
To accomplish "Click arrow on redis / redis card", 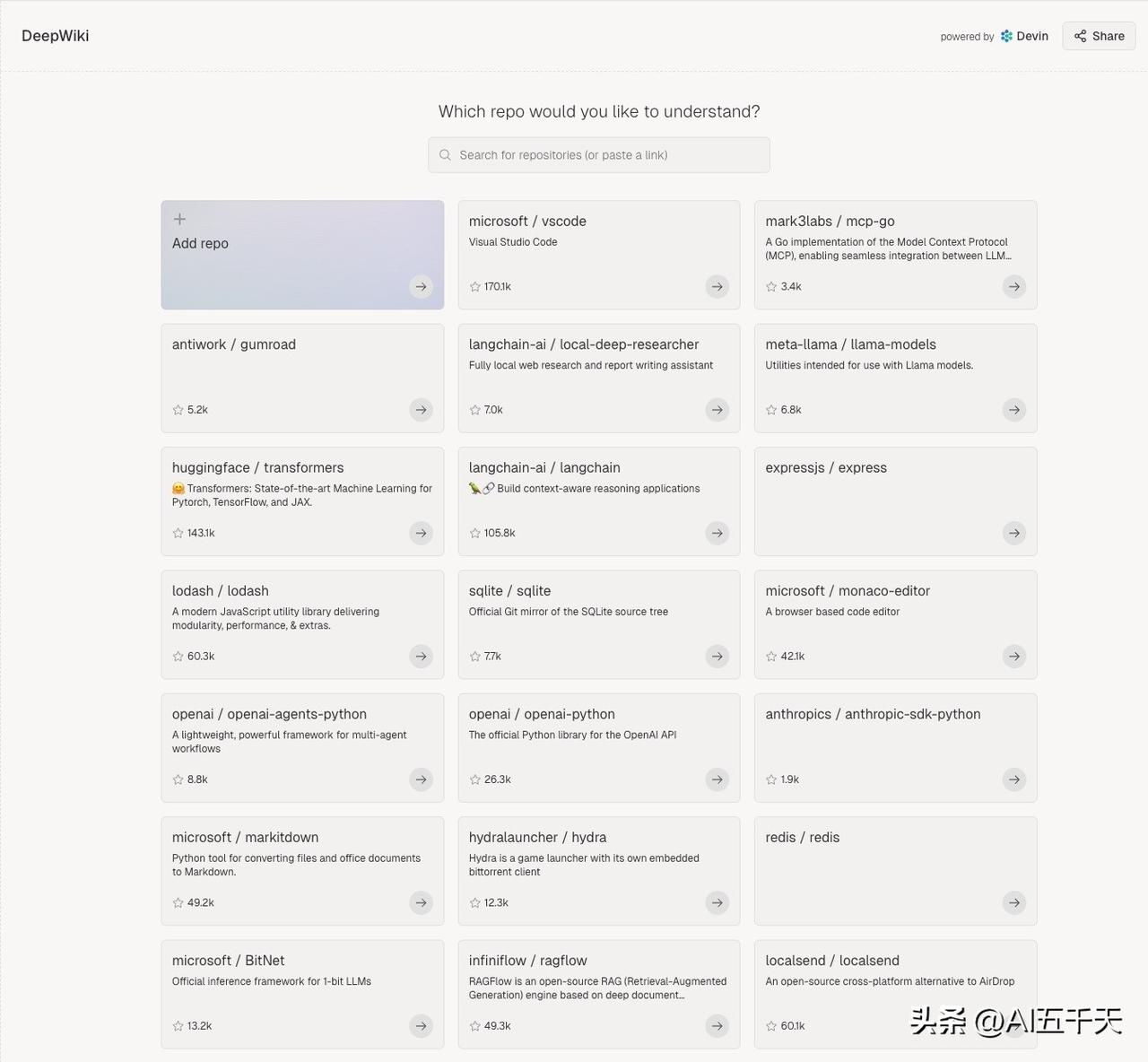I will point(1013,902).
